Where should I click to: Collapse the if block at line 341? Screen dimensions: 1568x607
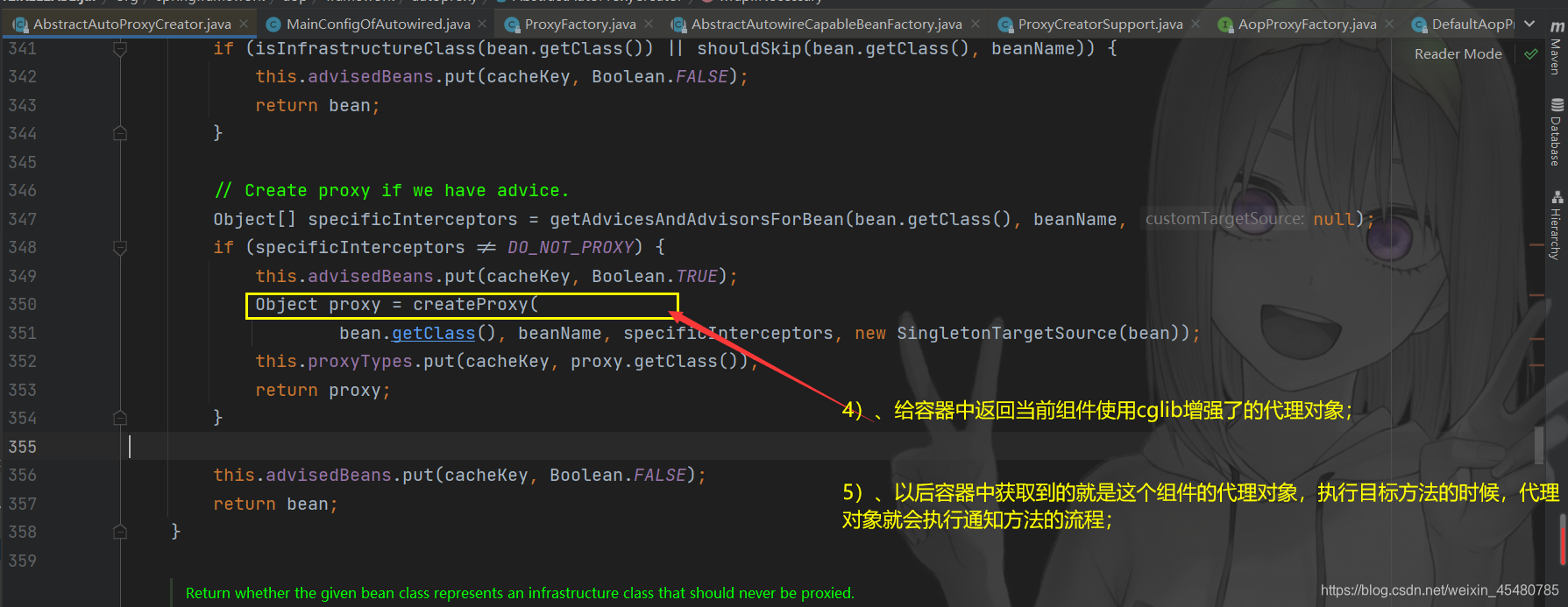[x=120, y=49]
